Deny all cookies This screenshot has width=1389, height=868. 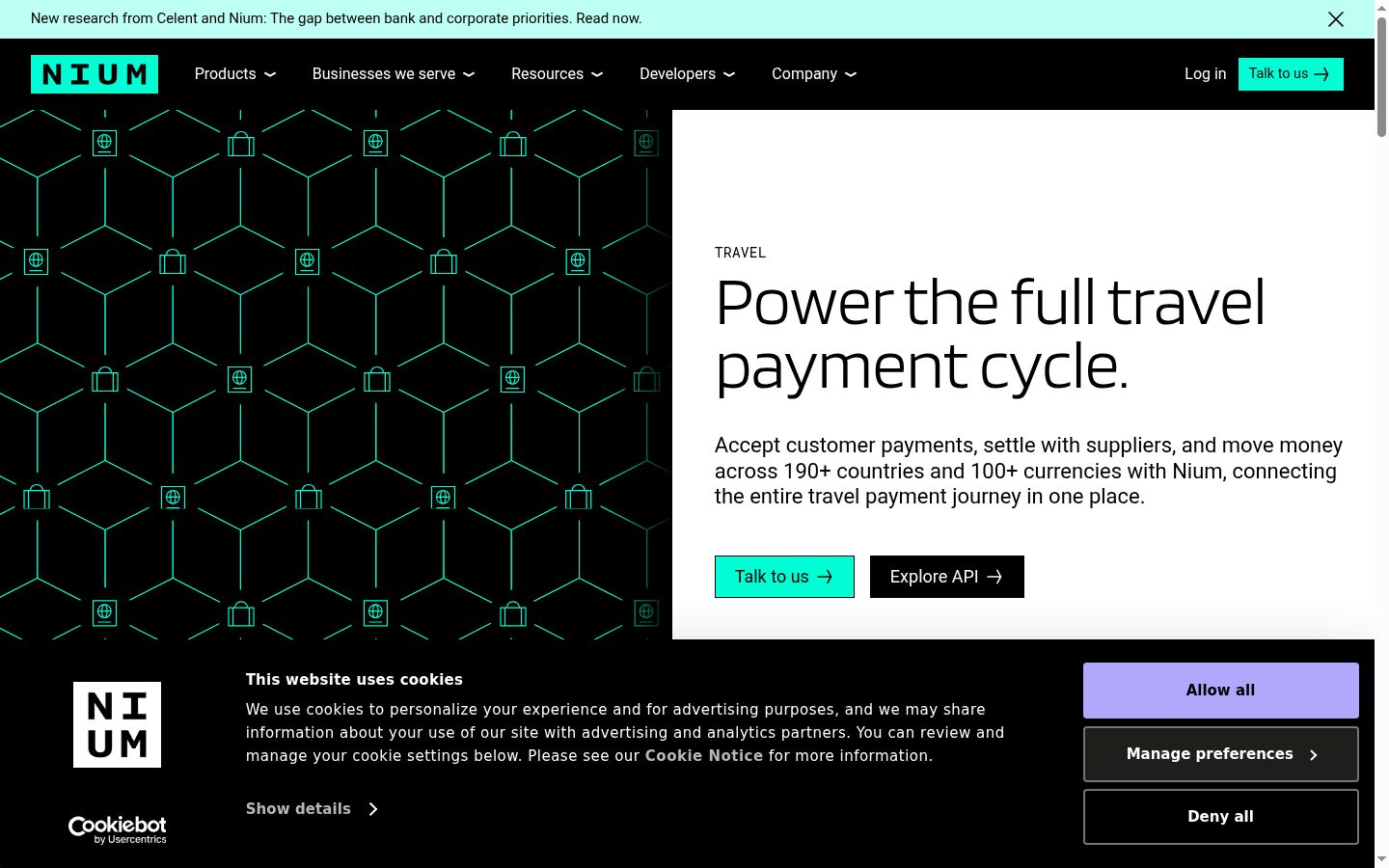(x=1221, y=817)
